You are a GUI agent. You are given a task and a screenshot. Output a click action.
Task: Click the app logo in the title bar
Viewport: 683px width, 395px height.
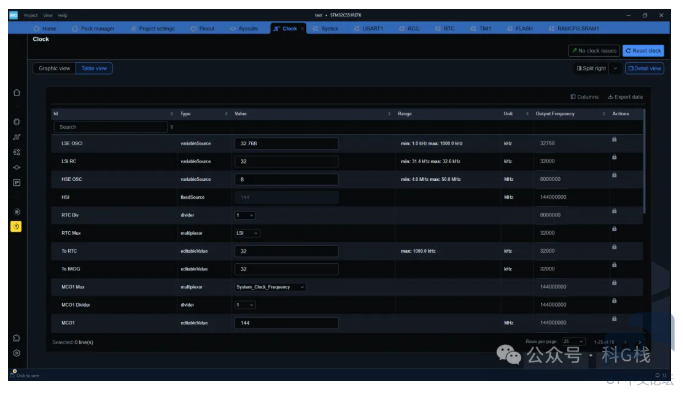click(14, 15)
